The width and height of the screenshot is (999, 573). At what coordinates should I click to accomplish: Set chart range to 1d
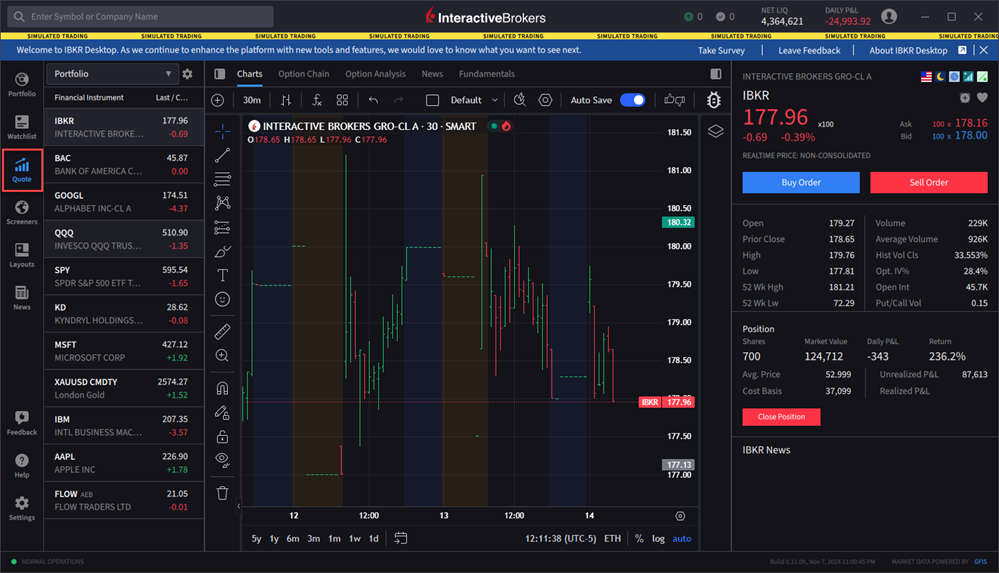tap(373, 539)
